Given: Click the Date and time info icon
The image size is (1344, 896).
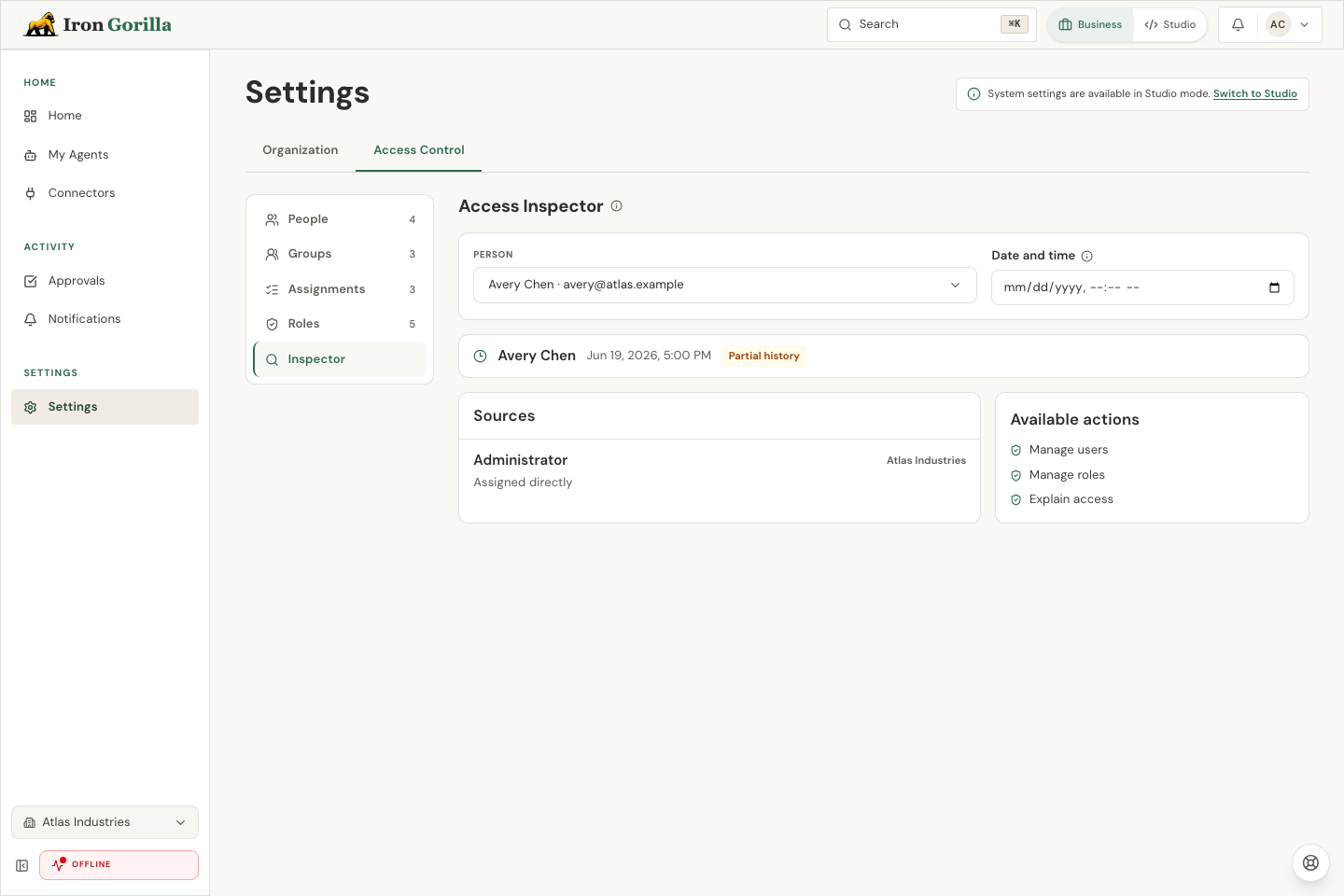Looking at the screenshot, I should click(1087, 256).
